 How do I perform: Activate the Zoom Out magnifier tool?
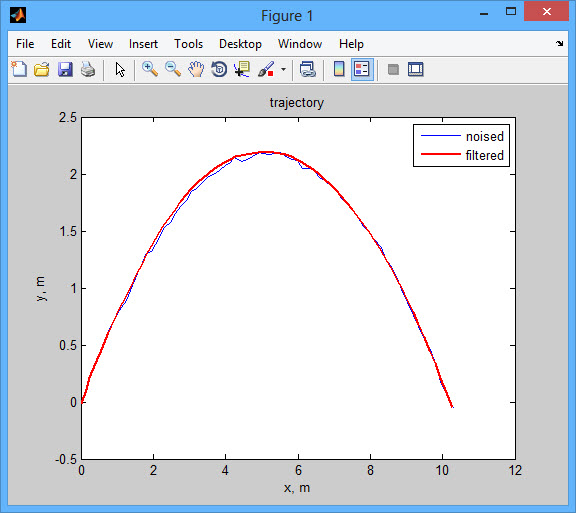click(x=173, y=69)
